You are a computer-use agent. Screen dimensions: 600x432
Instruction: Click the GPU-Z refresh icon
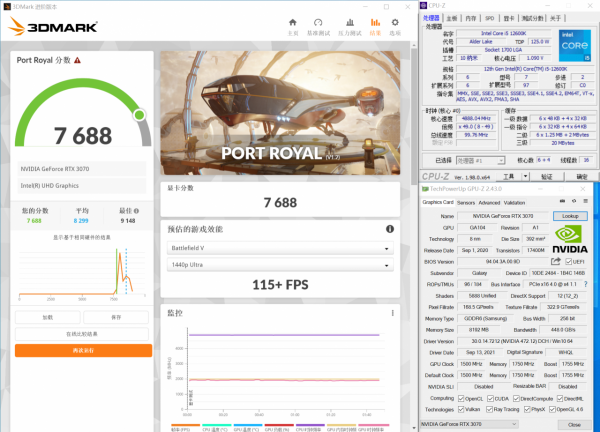[x=574, y=201]
